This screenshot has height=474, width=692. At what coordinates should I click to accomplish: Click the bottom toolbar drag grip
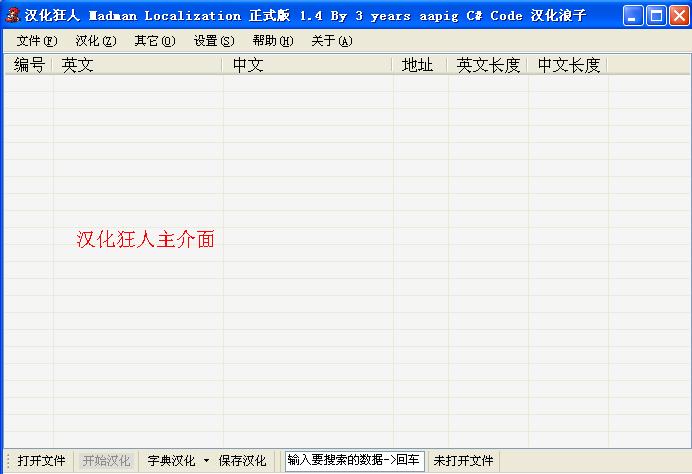pos(8,461)
